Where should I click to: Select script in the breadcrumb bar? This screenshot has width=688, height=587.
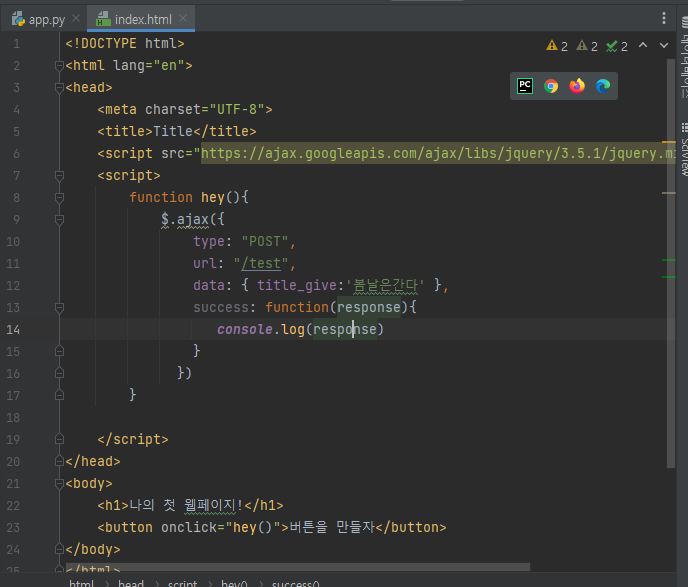click(183, 583)
